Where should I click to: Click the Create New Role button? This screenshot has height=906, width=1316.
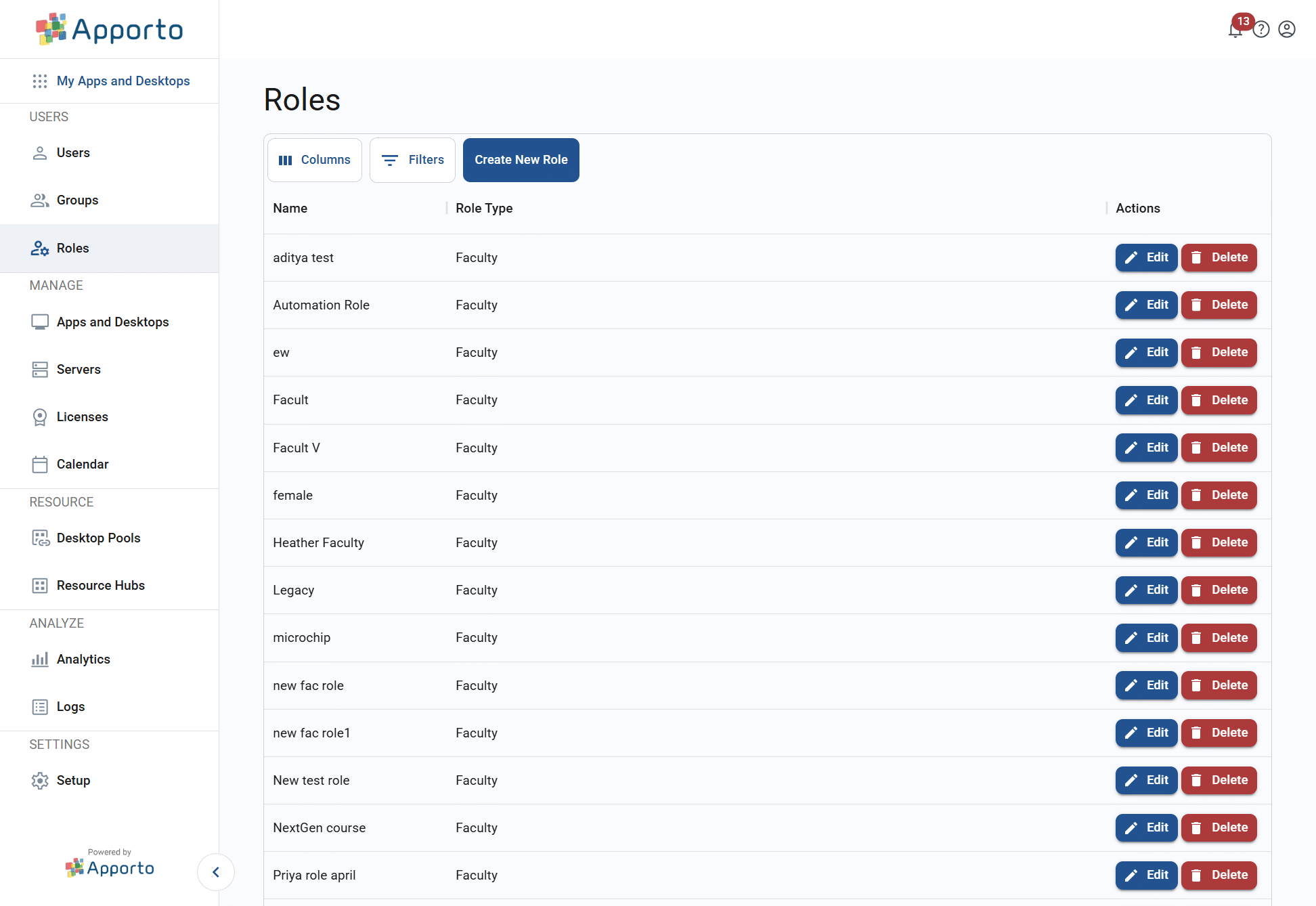coord(521,160)
